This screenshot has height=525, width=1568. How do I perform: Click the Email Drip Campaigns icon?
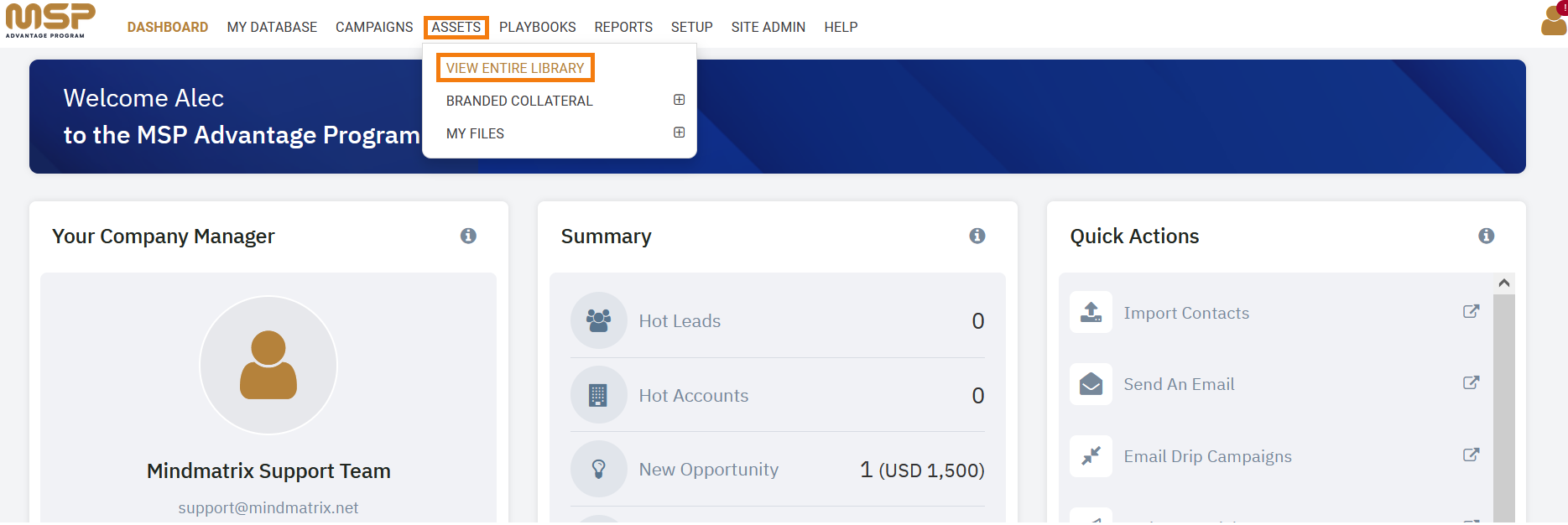click(x=1091, y=456)
